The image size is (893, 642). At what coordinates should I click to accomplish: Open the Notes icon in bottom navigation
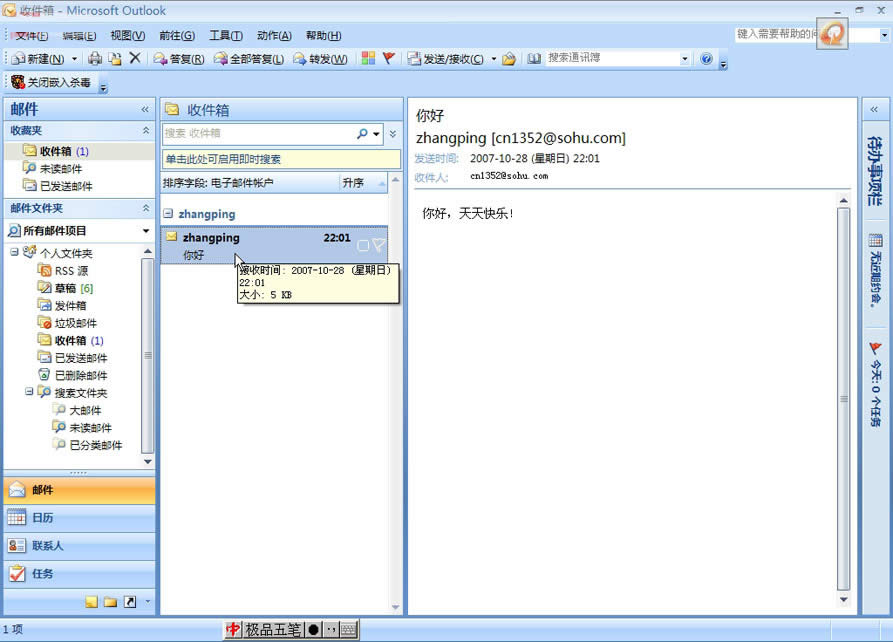click(92, 602)
